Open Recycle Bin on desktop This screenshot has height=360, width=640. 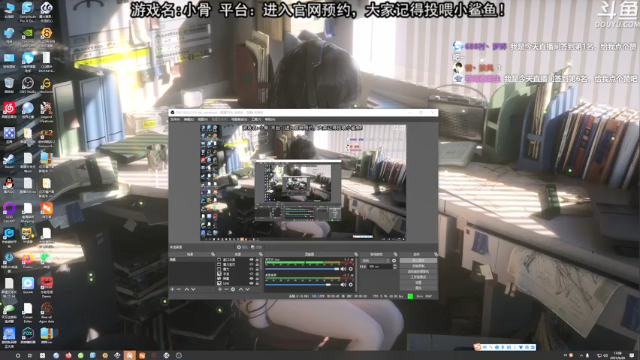[x=9, y=84]
